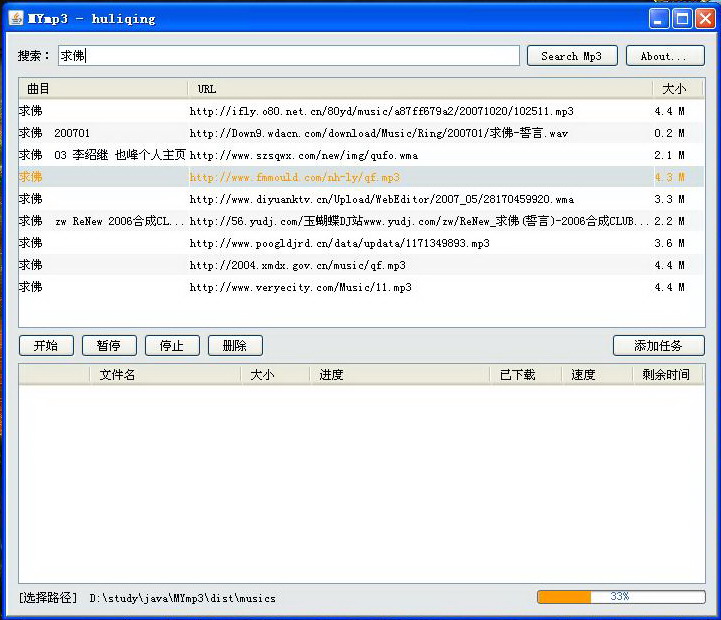This screenshot has height=620, width=721.
Task: Select the 求佛 03 李绍继 song row
Action: pos(361,155)
